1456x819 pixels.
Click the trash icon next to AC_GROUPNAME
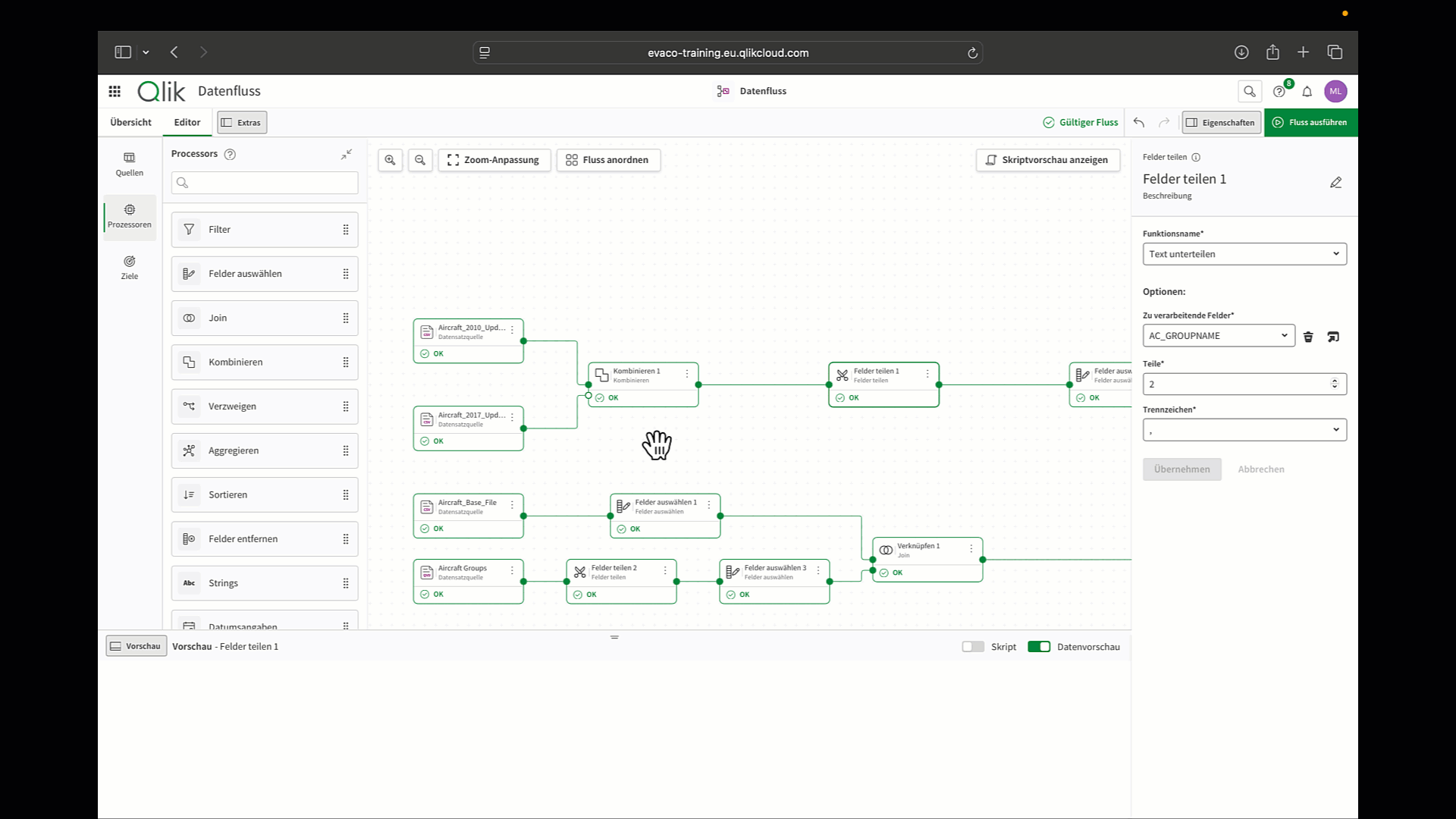tap(1308, 337)
